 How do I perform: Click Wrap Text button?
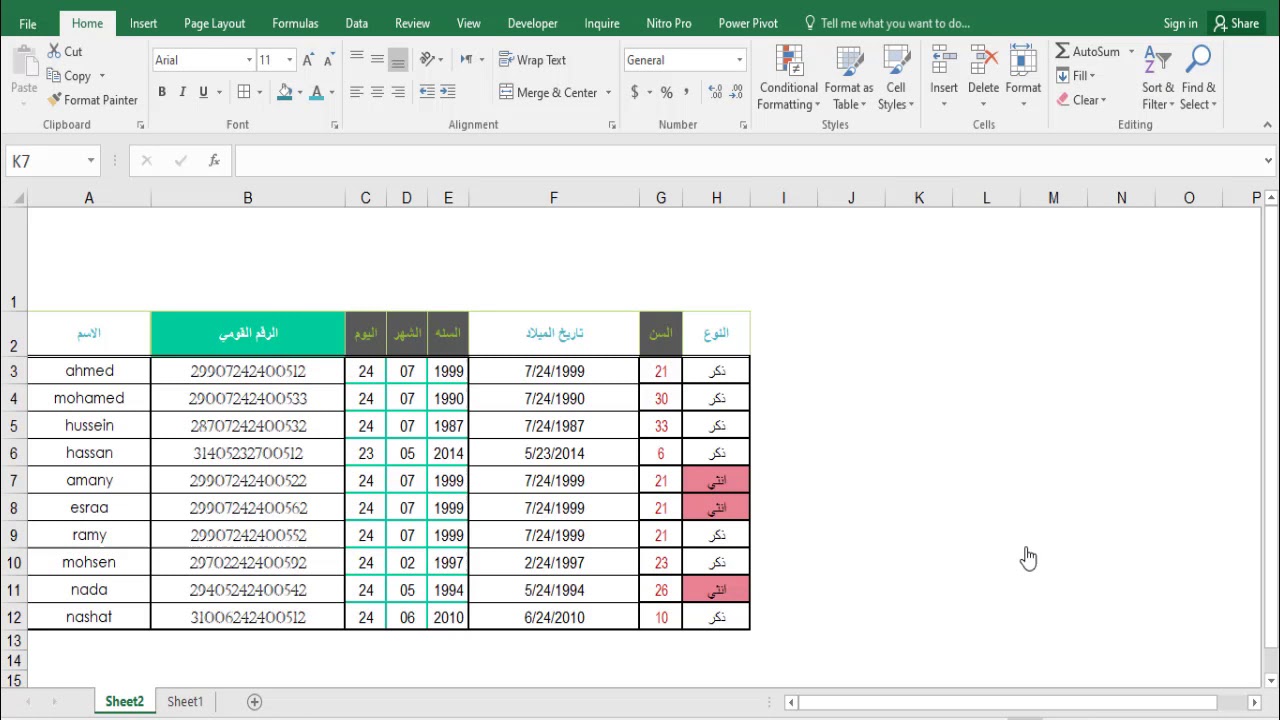(533, 60)
